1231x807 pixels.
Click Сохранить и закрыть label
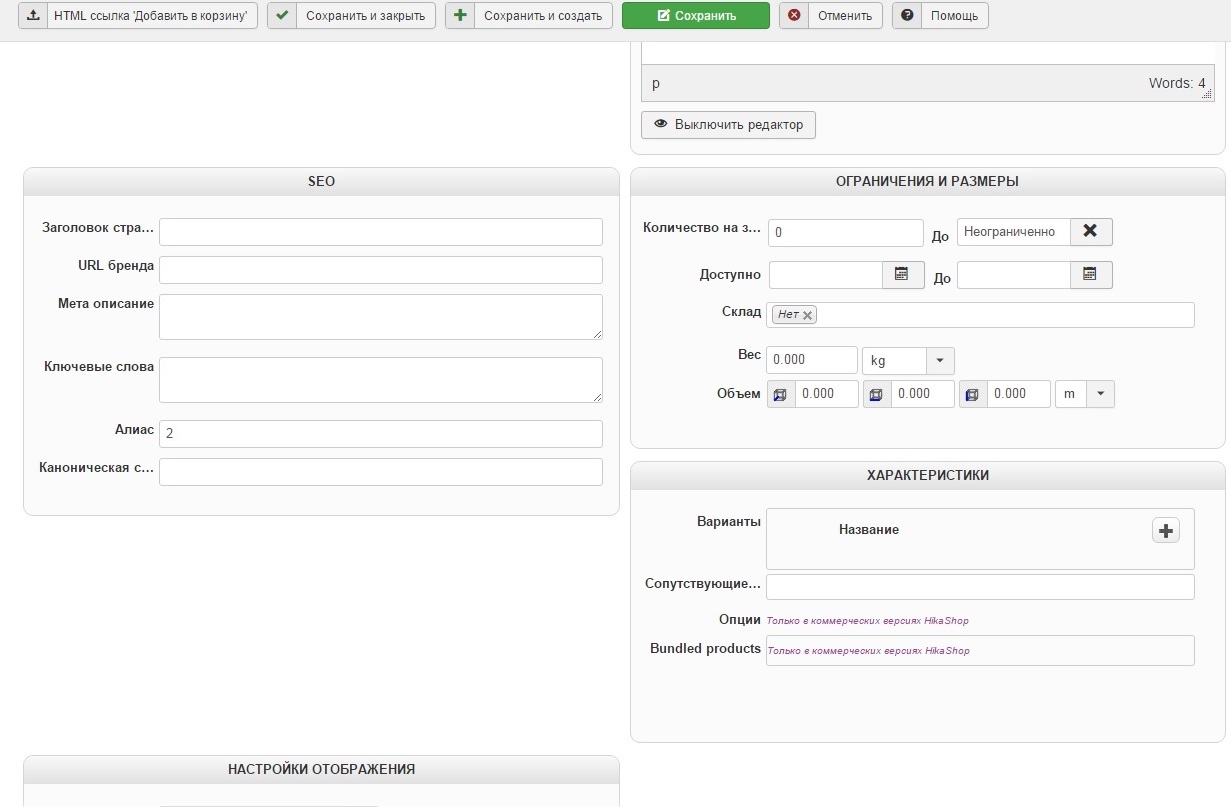coord(366,16)
